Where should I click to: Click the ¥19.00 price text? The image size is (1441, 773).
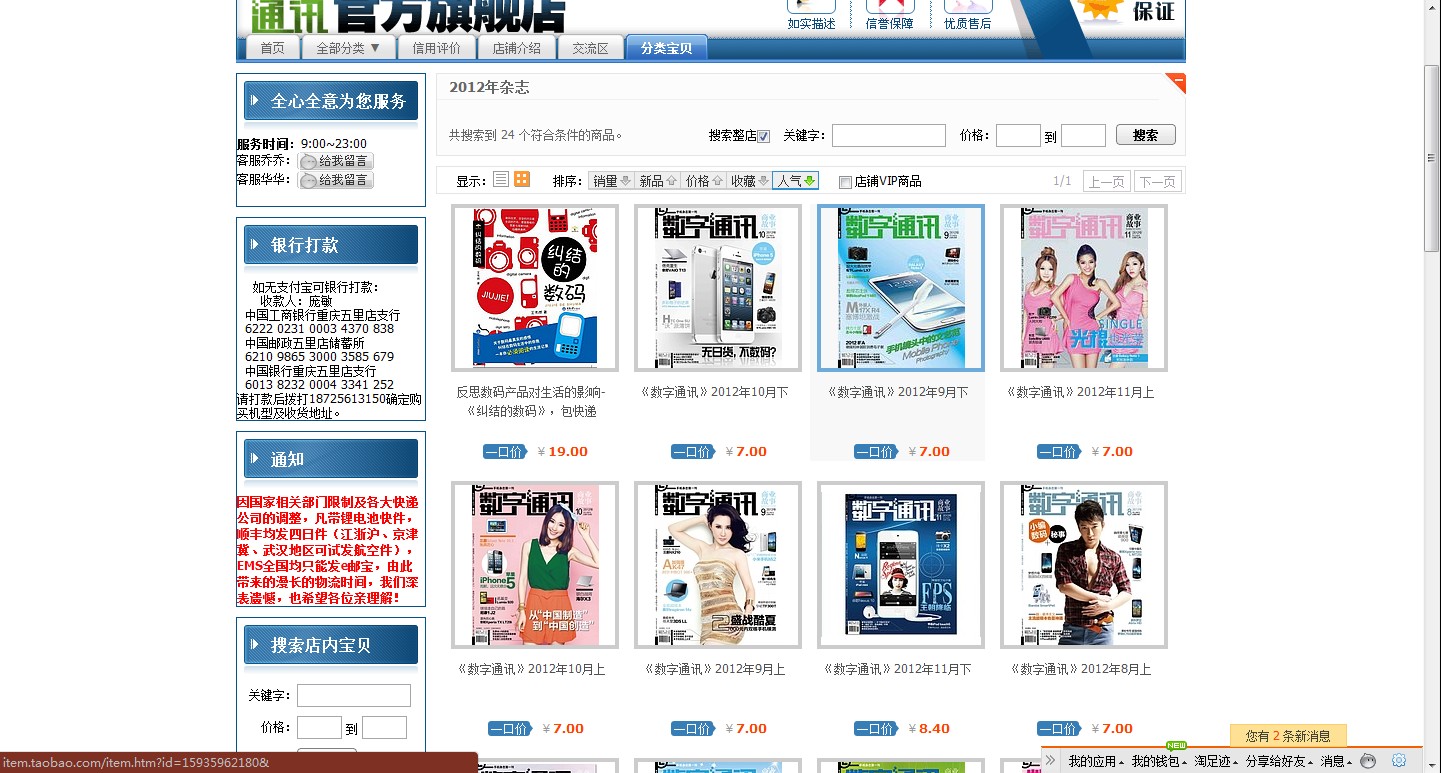point(563,452)
